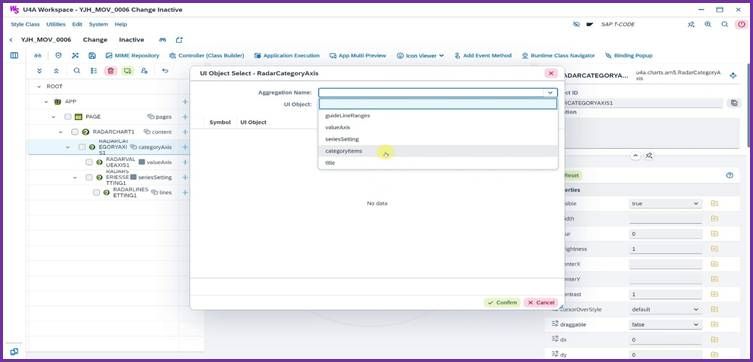
Task: Go back using the arrow before YJH_MOV_0006
Action: [11, 40]
